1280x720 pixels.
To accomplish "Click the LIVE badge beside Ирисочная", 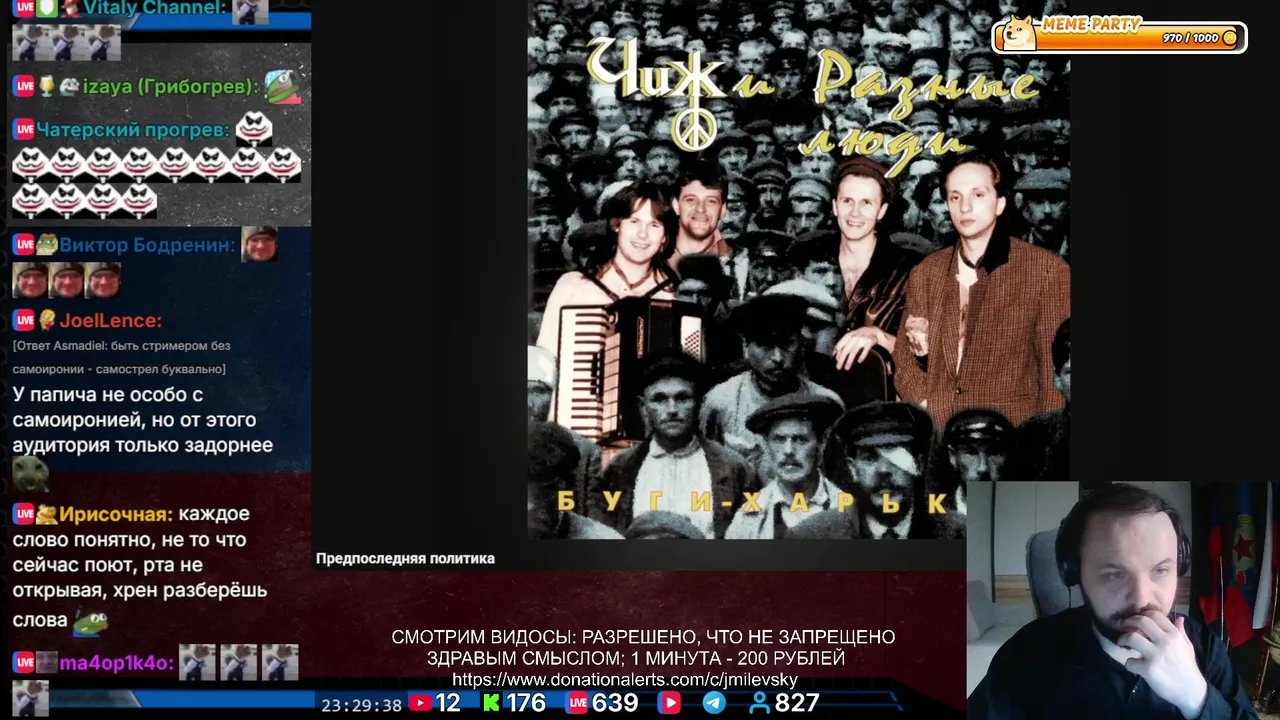I will 24,514.
